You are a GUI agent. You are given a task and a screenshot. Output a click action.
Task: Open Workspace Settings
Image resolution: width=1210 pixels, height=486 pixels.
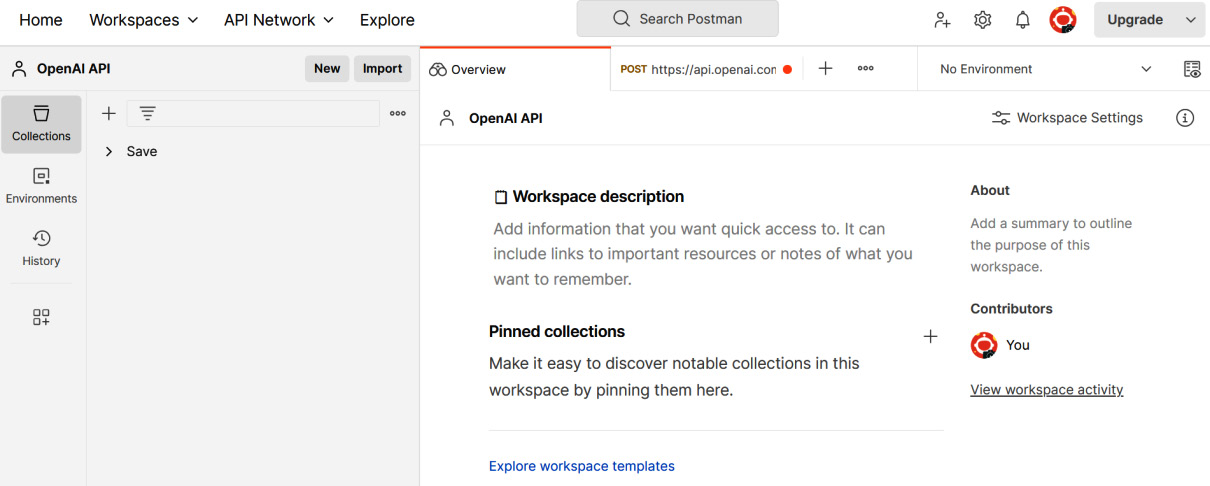(1067, 118)
